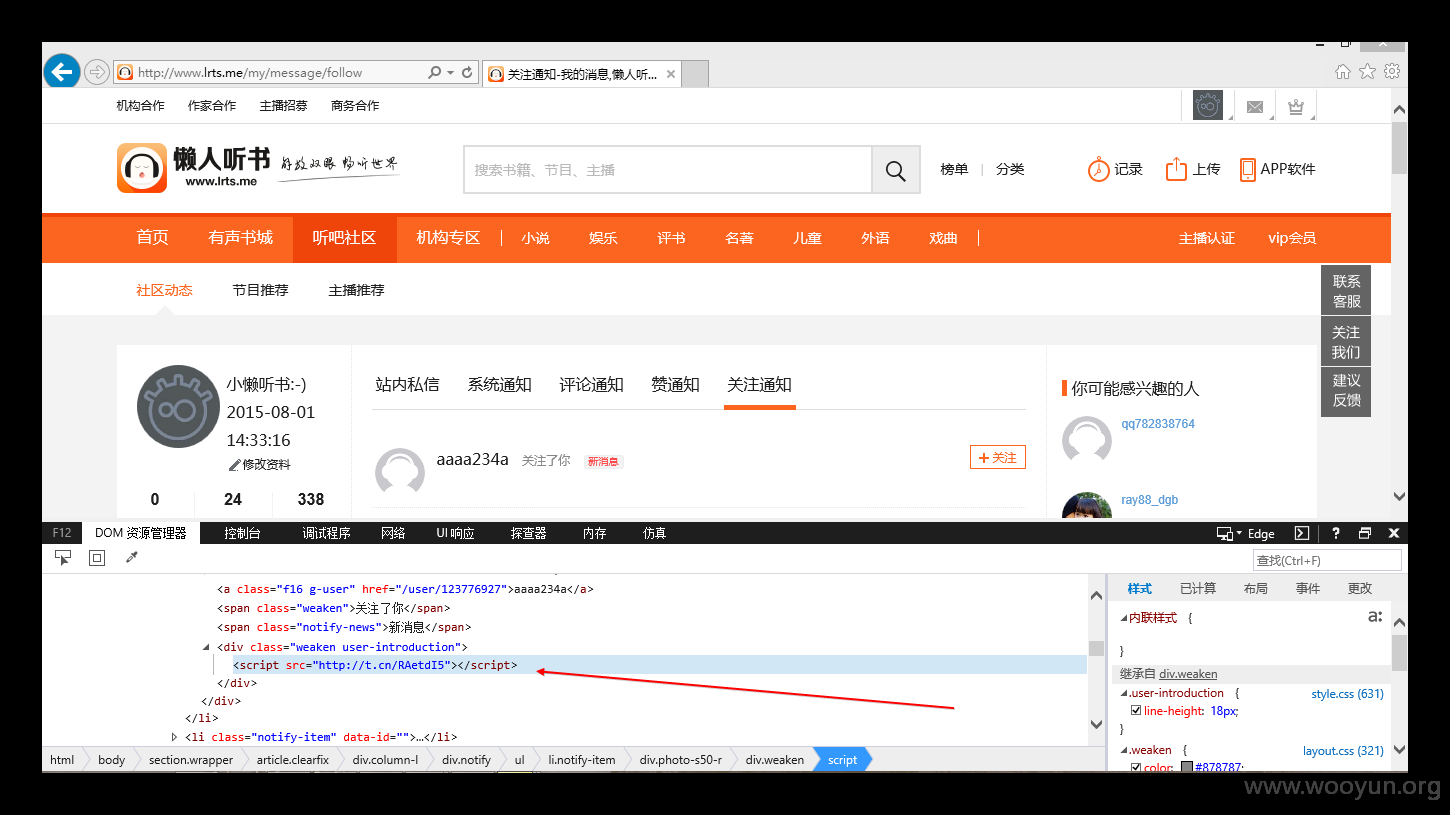Click the site search magnifier button
Viewport: 1450px width, 815px height.
[895, 170]
